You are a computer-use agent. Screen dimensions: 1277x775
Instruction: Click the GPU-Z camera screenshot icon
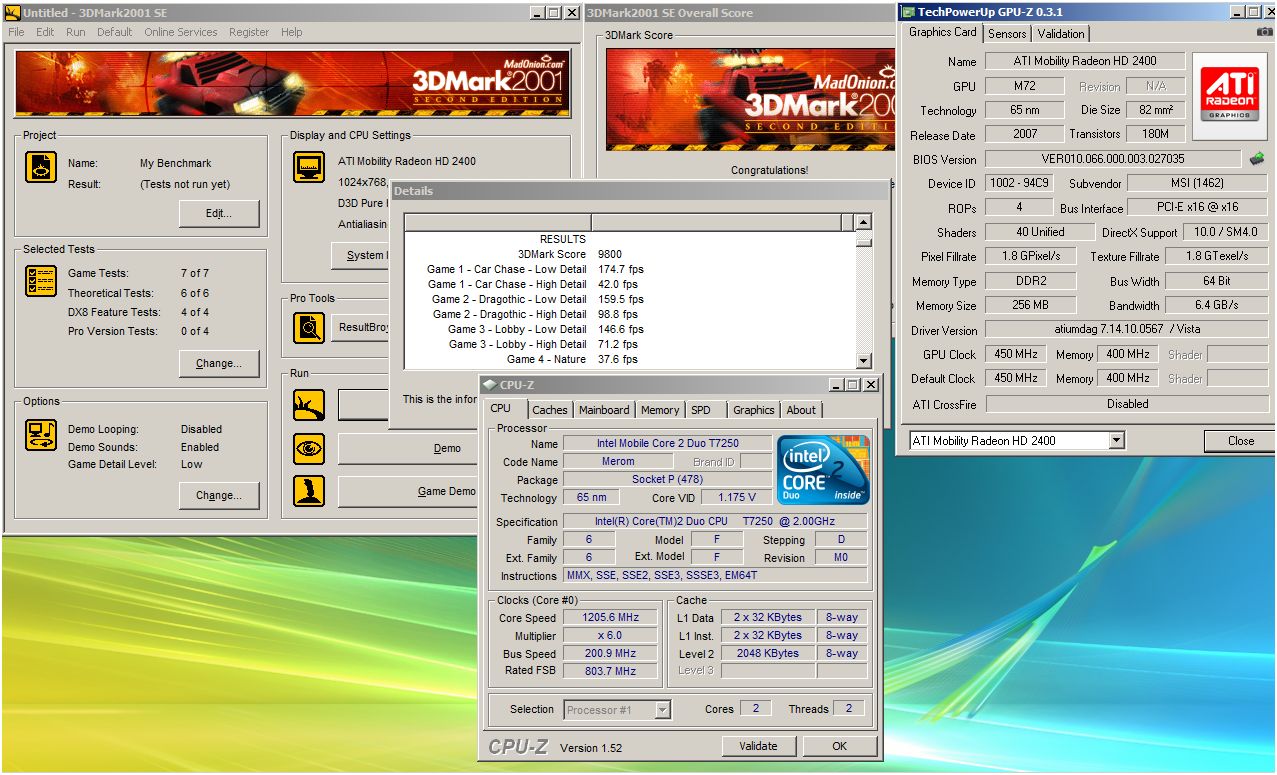[1265, 32]
